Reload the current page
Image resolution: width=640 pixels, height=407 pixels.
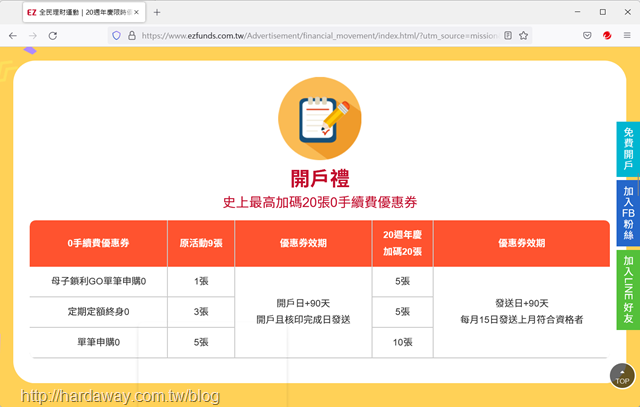[x=53, y=36]
